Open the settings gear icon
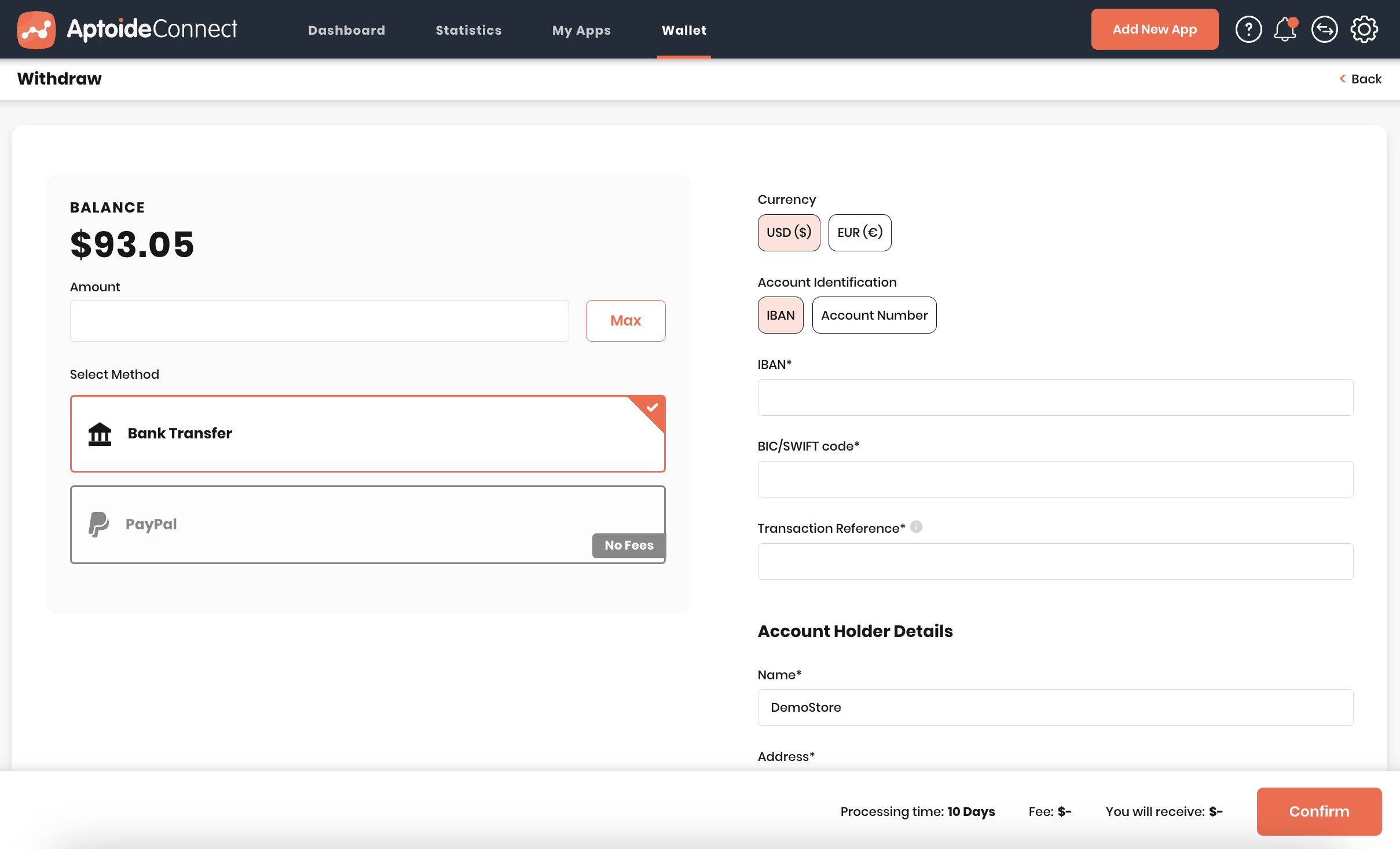1400x849 pixels. (1364, 30)
